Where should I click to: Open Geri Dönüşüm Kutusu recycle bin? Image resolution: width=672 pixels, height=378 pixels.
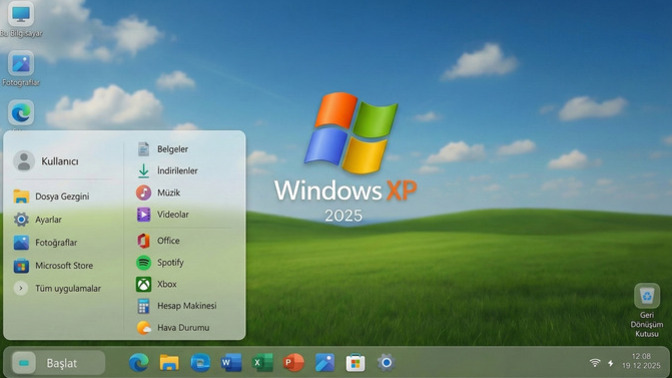point(647,310)
